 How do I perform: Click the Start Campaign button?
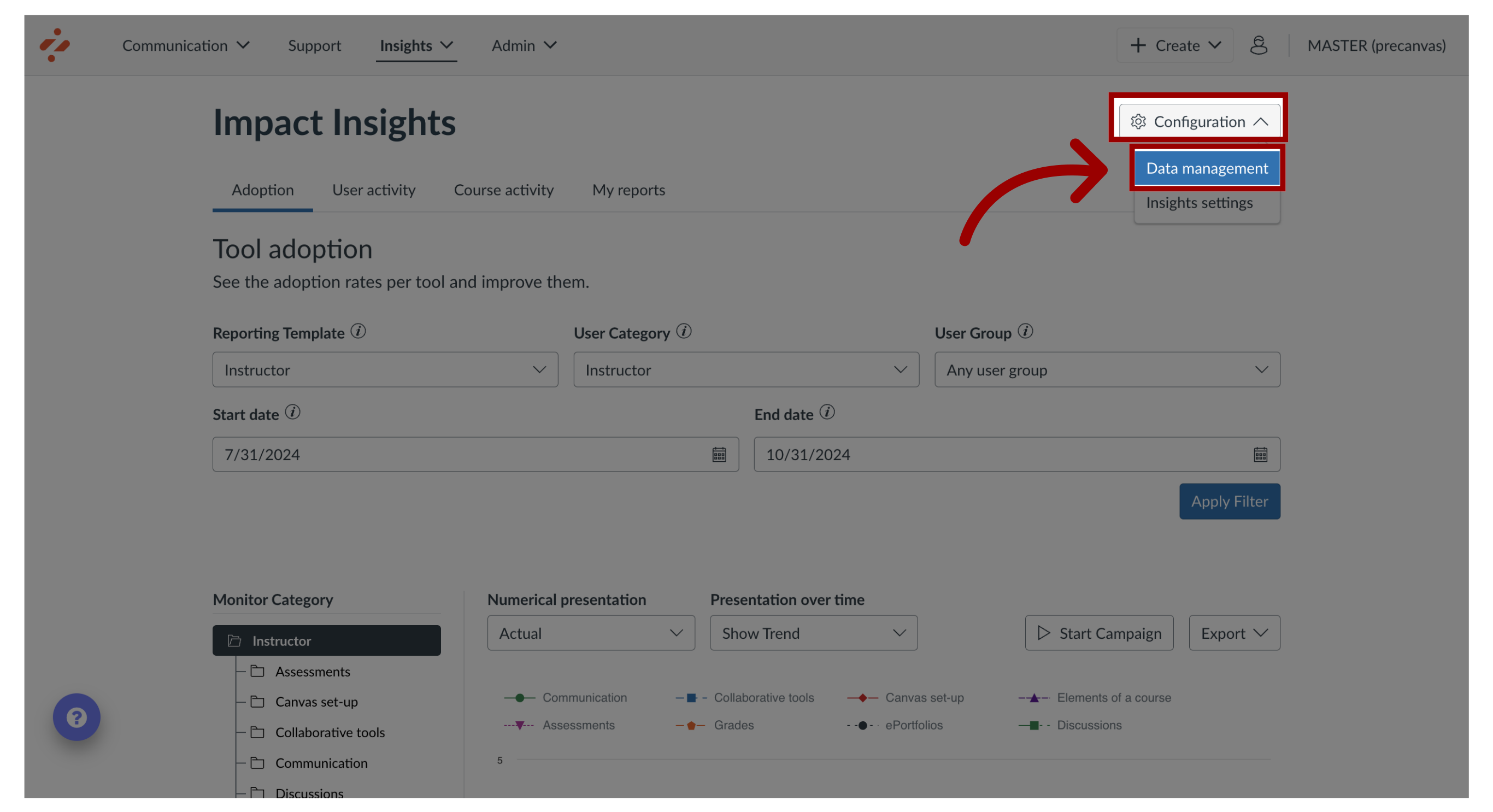click(1099, 632)
